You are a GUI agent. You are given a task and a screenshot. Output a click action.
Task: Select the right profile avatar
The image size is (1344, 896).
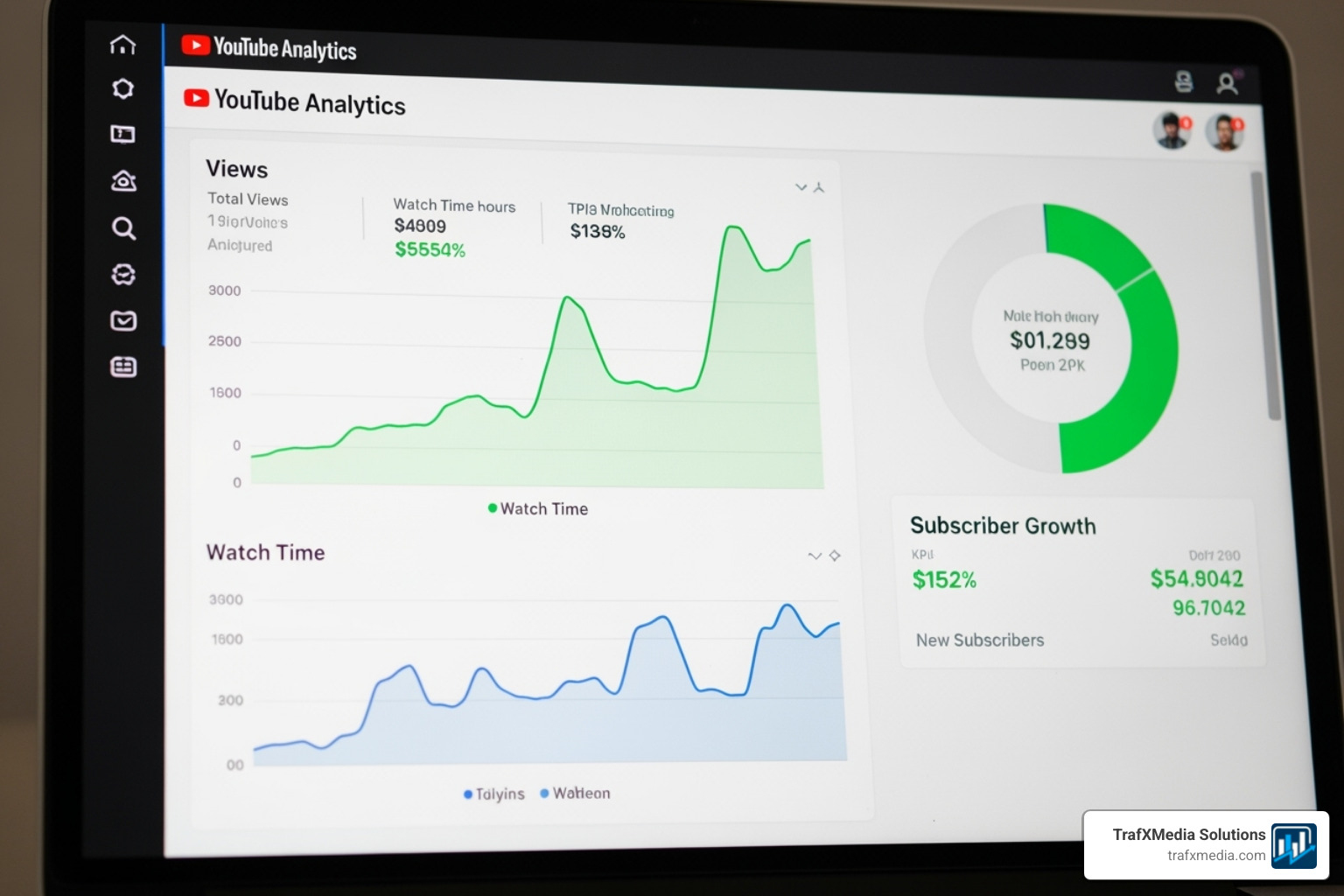[x=1224, y=132]
